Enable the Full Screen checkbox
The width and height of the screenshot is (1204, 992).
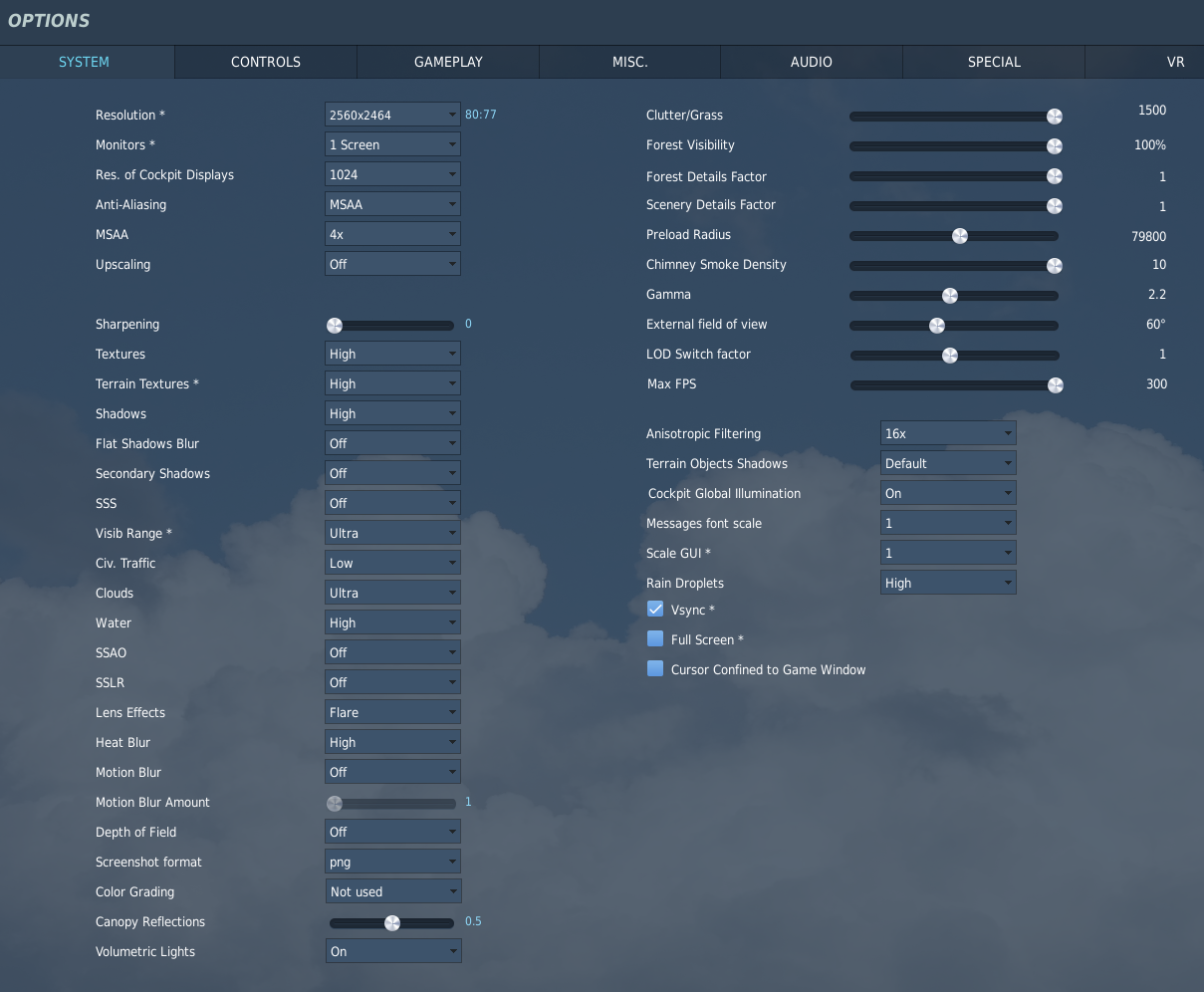coord(655,638)
